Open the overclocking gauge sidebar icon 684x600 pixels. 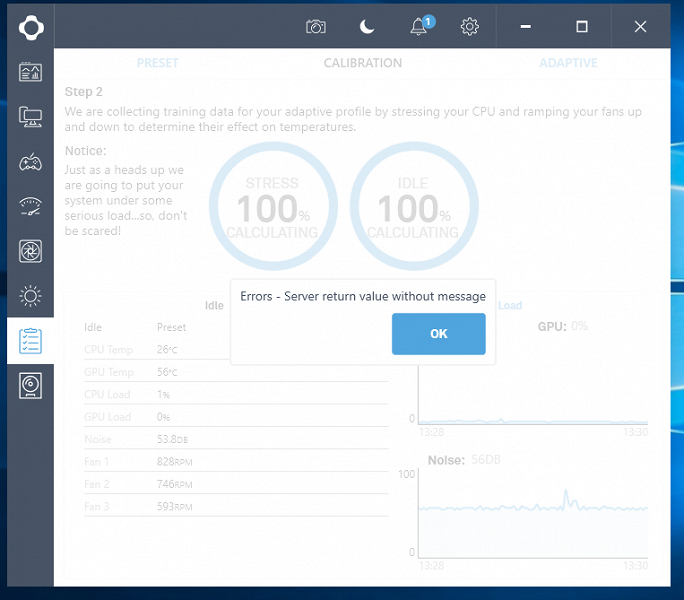point(31,206)
